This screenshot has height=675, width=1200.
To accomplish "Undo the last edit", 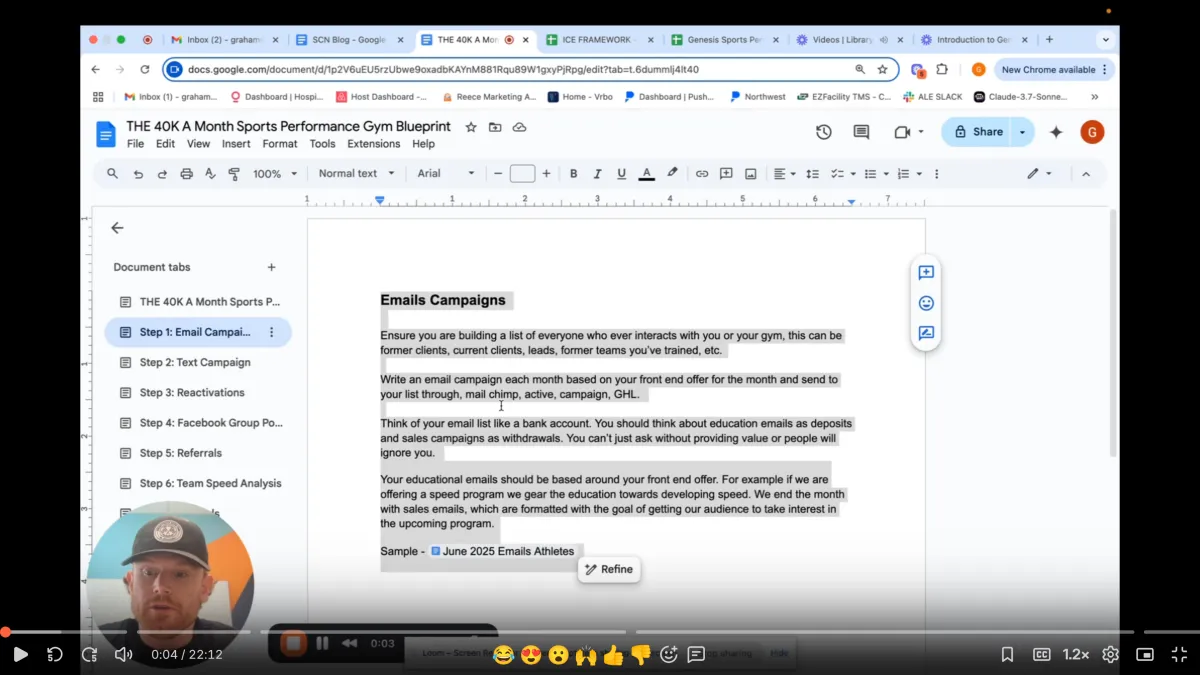I will coord(138,174).
